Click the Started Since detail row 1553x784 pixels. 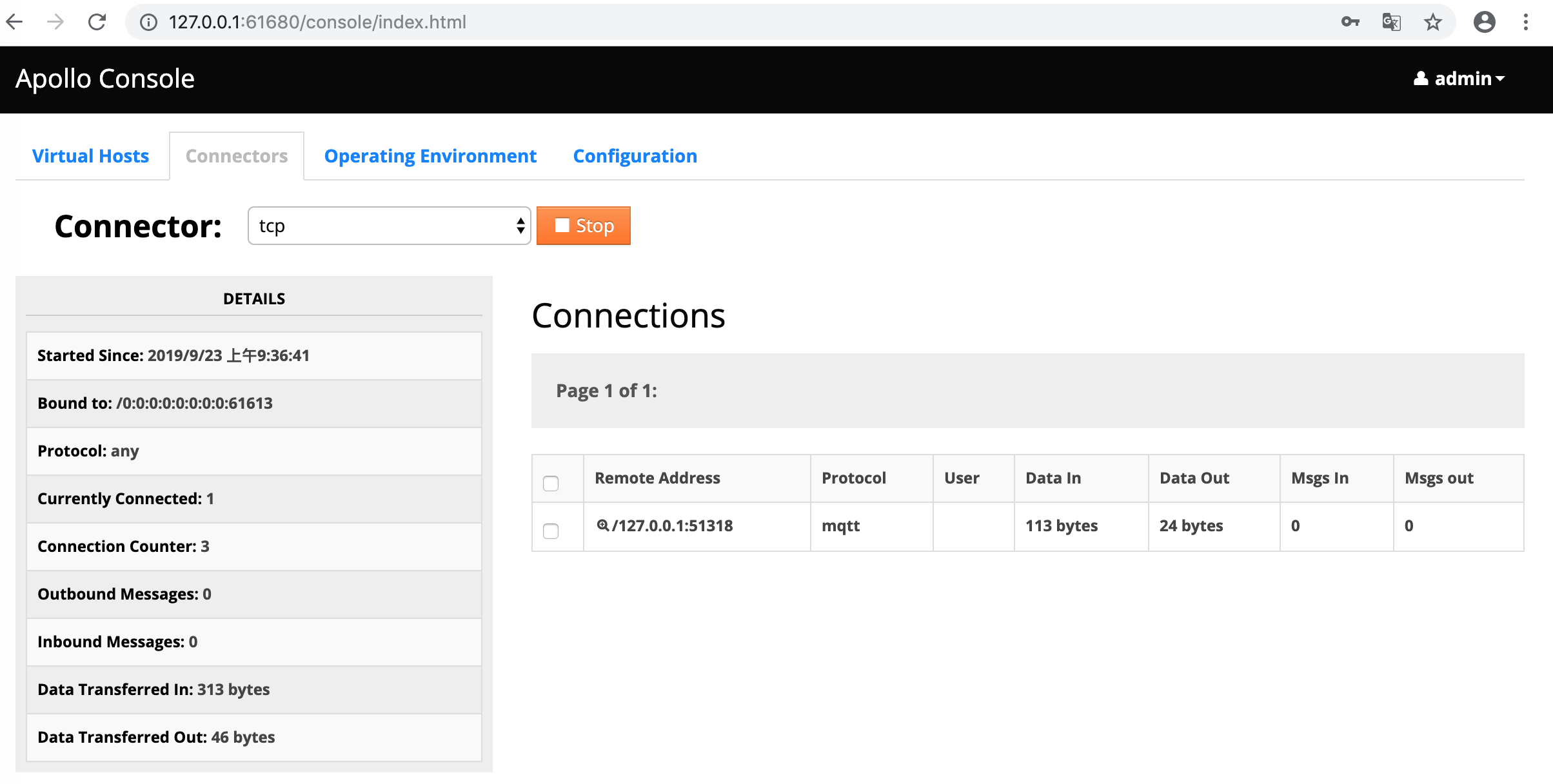(x=254, y=355)
